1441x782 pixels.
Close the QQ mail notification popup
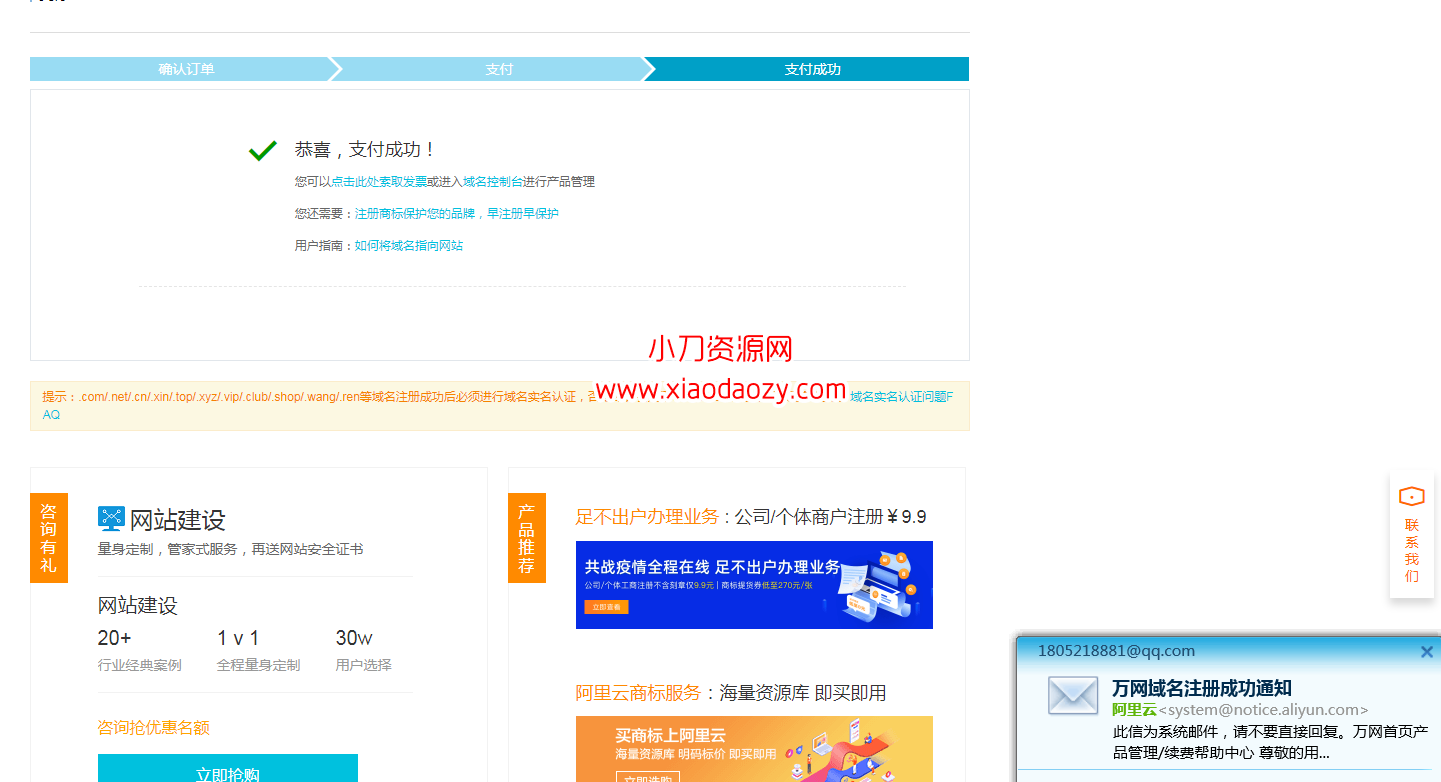click(x=1427, y=652)
